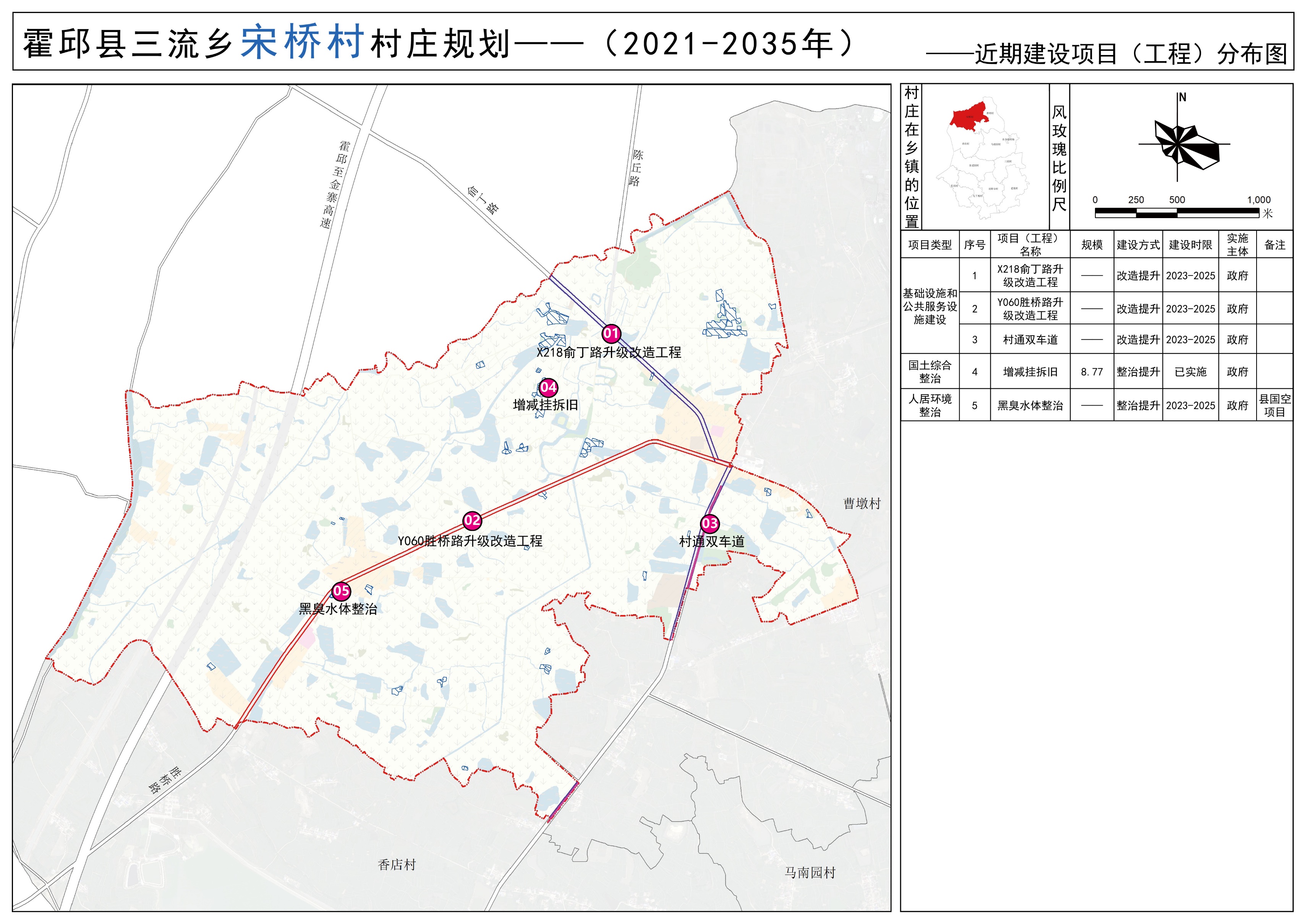Click the black-white scale bar
Screen dimensions: 1307x924
point(1177,213)
